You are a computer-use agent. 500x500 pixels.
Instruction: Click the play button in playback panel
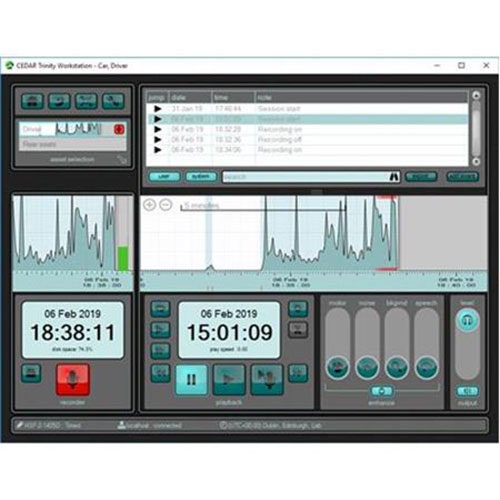[229, 380]
